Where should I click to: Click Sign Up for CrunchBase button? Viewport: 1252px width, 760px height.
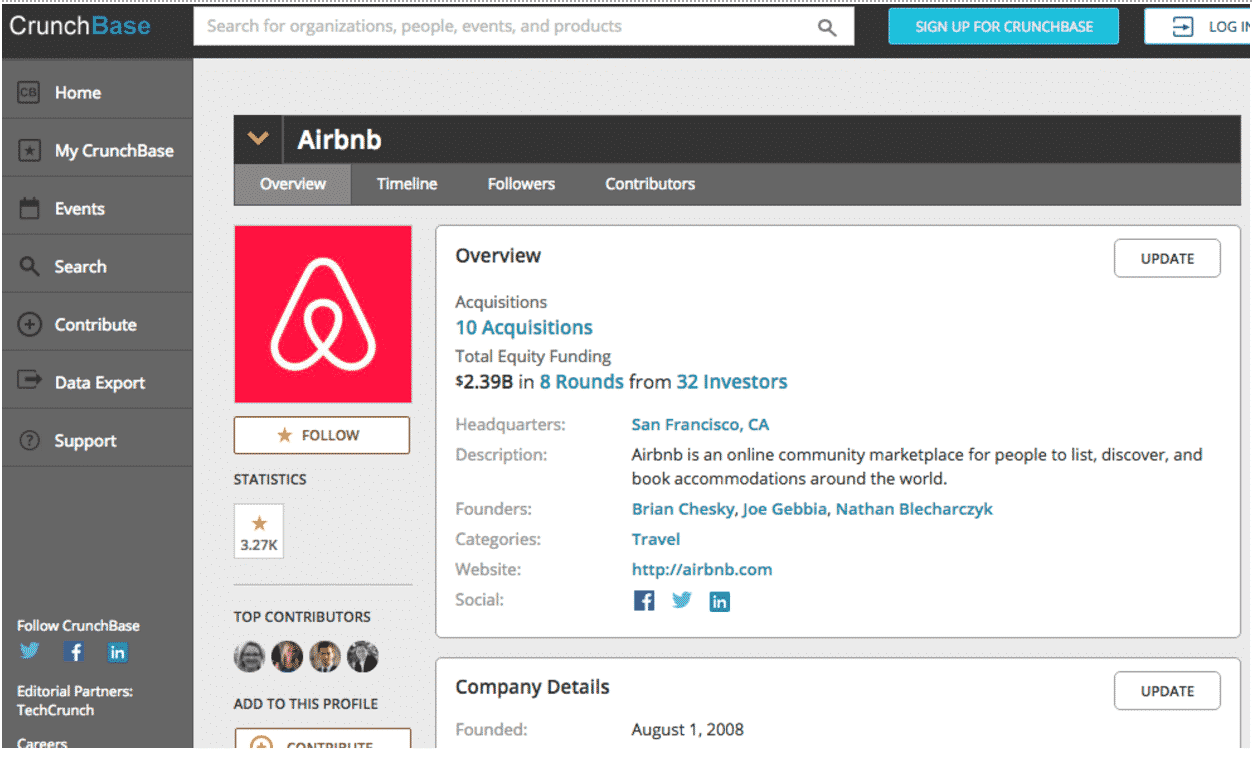(x=1004, y=27)
